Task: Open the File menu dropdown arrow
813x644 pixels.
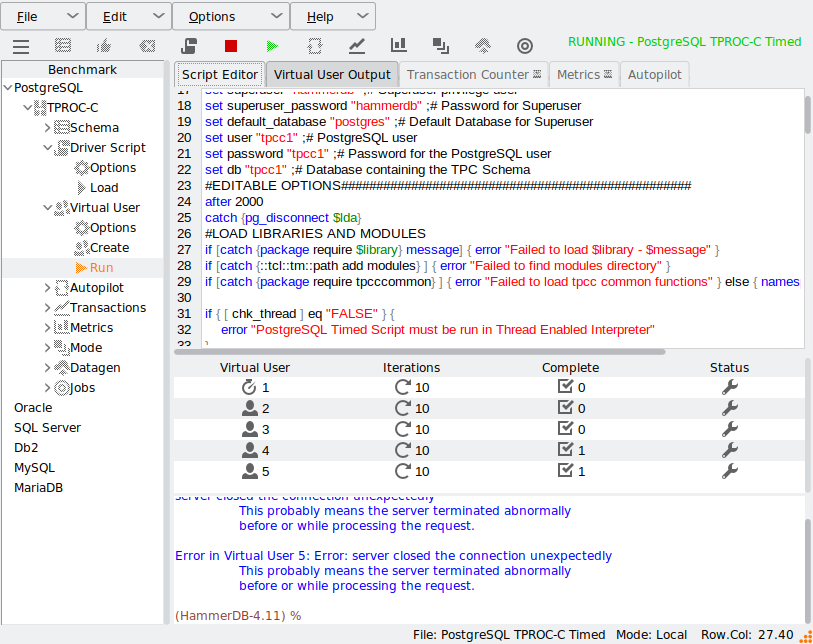Action: (73, 16)
